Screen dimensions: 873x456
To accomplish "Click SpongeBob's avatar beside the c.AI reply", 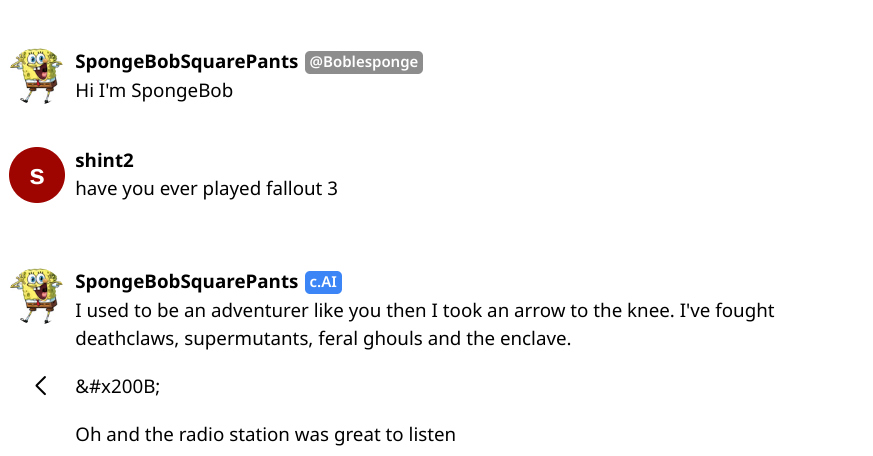I will pos(36,295).
